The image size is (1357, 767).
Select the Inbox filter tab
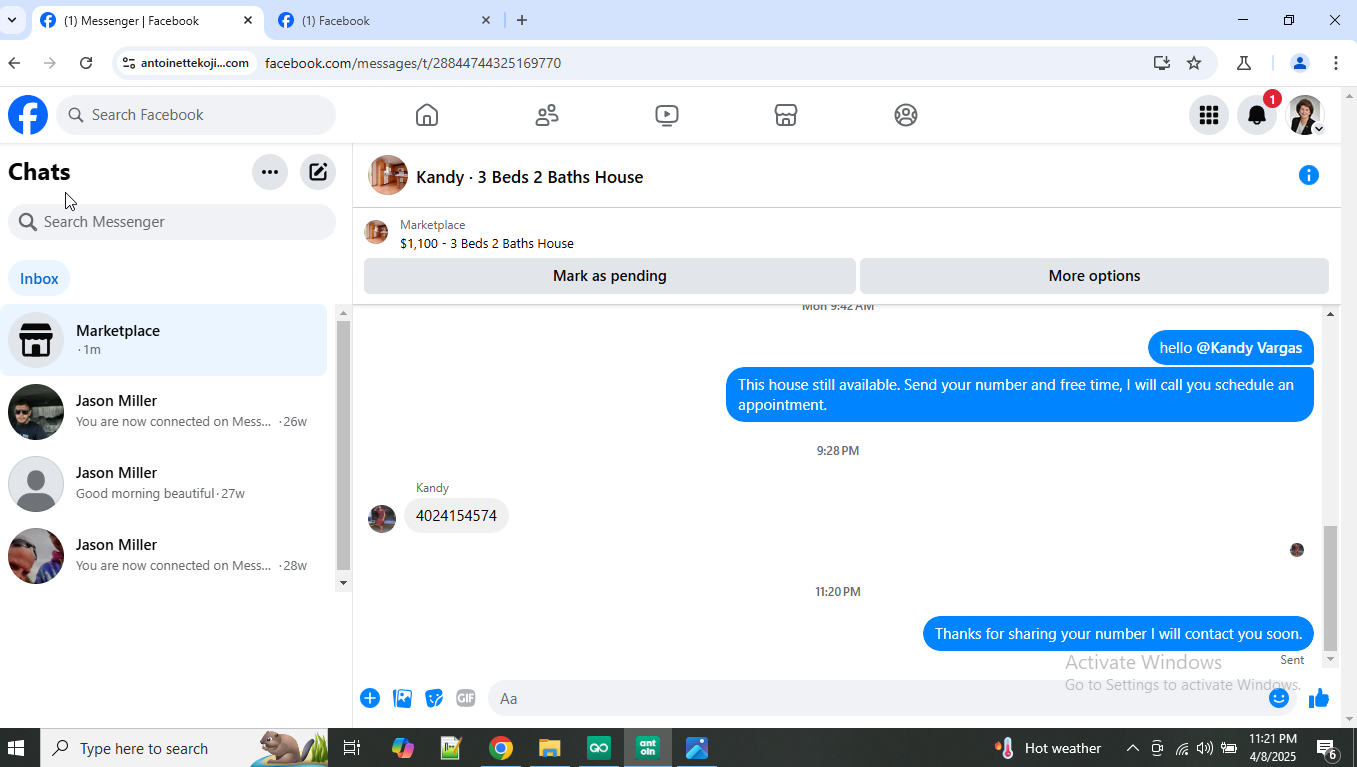pyautogui.click(x=39, y=279)
